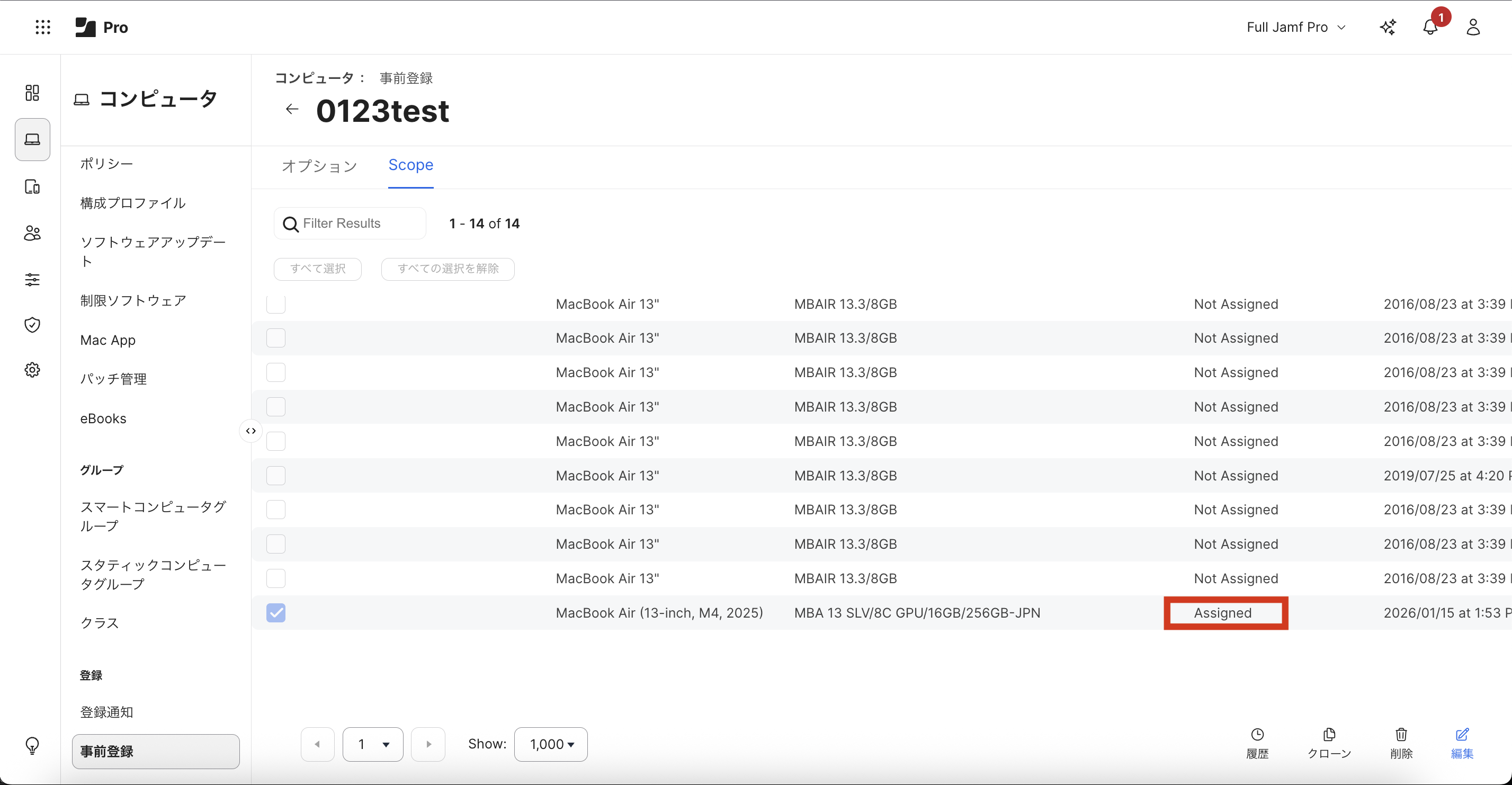Open the Settings gear in left rail
The image size is (1512, 785).
(x=32, y=370)
